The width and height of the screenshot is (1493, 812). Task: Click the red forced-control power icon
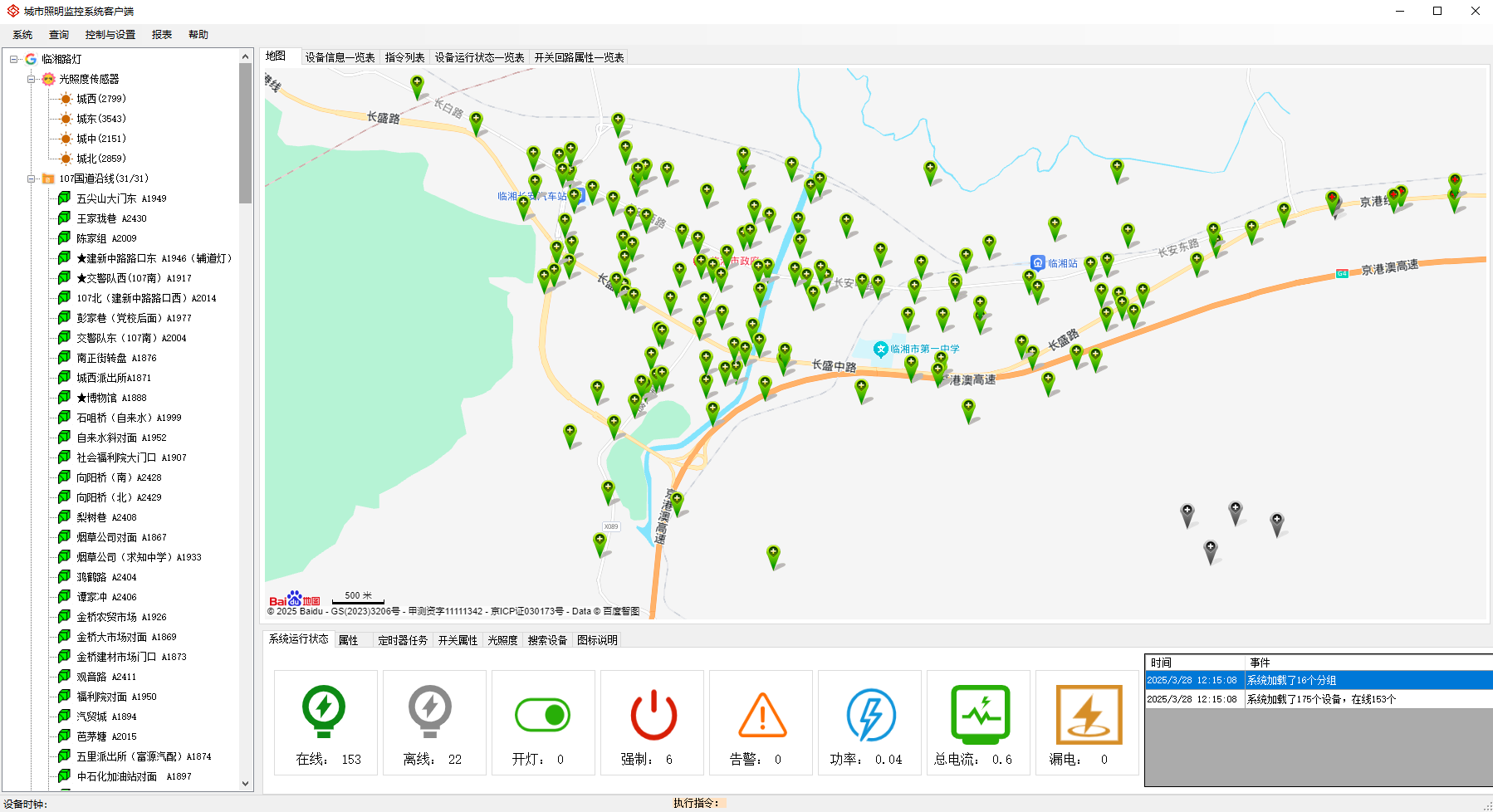653,714
